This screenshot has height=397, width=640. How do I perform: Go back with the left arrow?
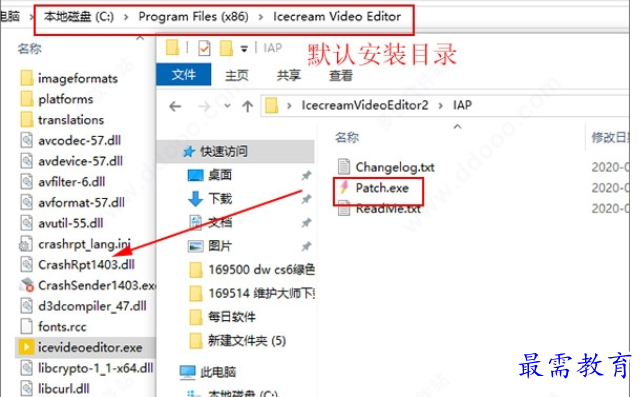point(175,106)
